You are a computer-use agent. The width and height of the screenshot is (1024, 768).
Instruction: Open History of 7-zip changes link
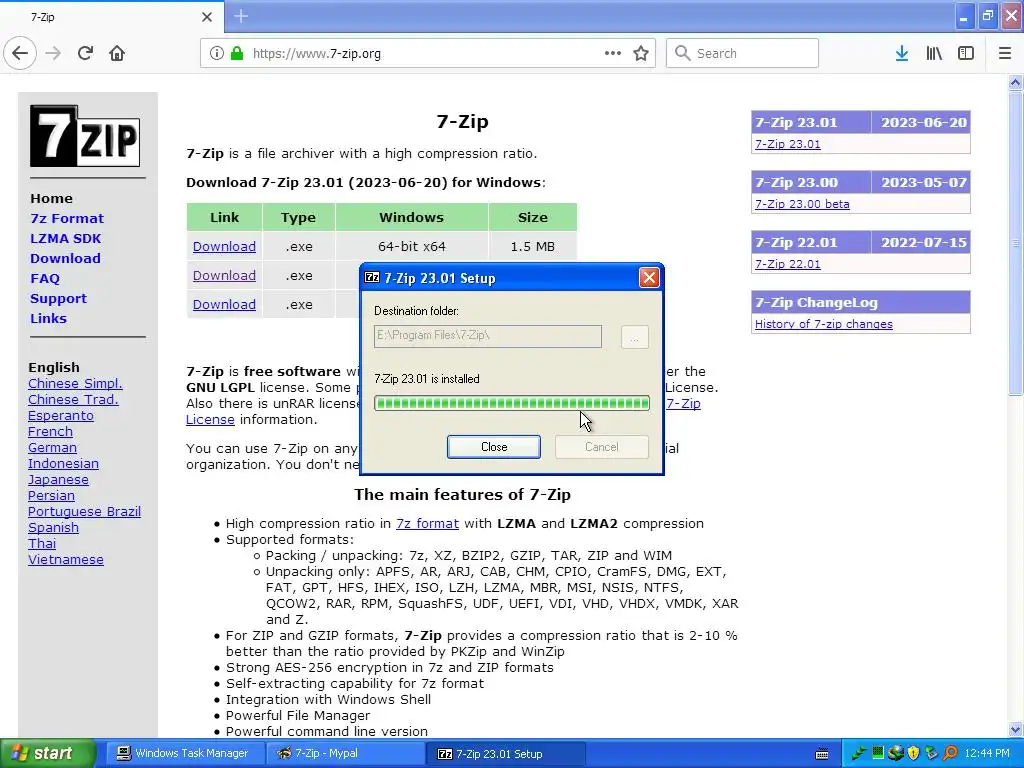824,324
